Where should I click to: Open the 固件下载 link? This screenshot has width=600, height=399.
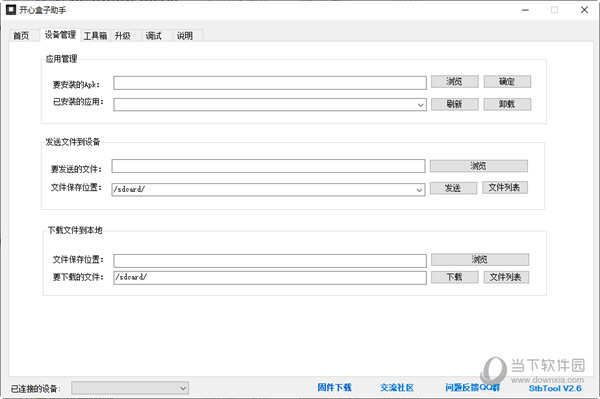pyautogui.click(x=334, y=388)
